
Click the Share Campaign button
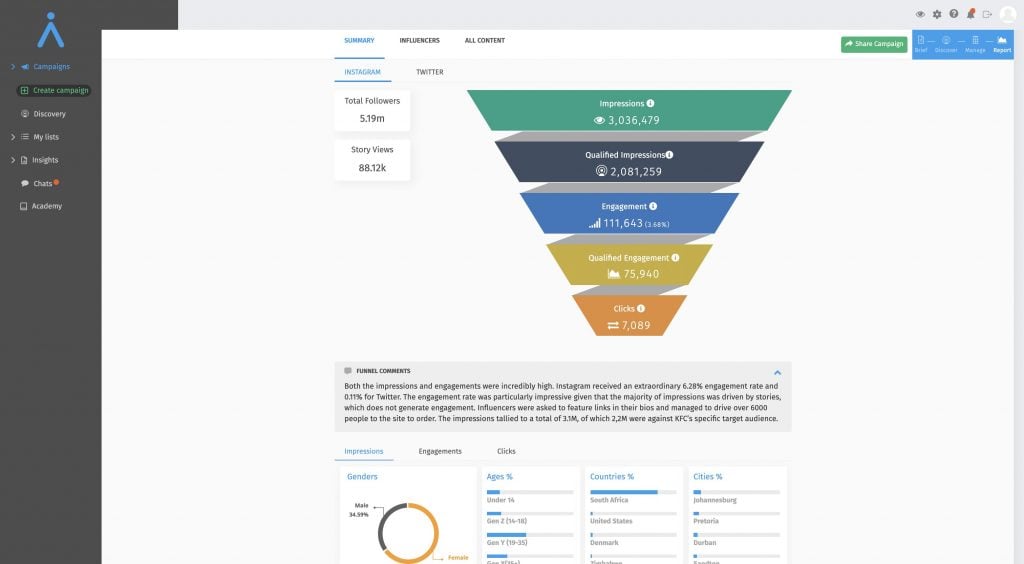[874, 44]
